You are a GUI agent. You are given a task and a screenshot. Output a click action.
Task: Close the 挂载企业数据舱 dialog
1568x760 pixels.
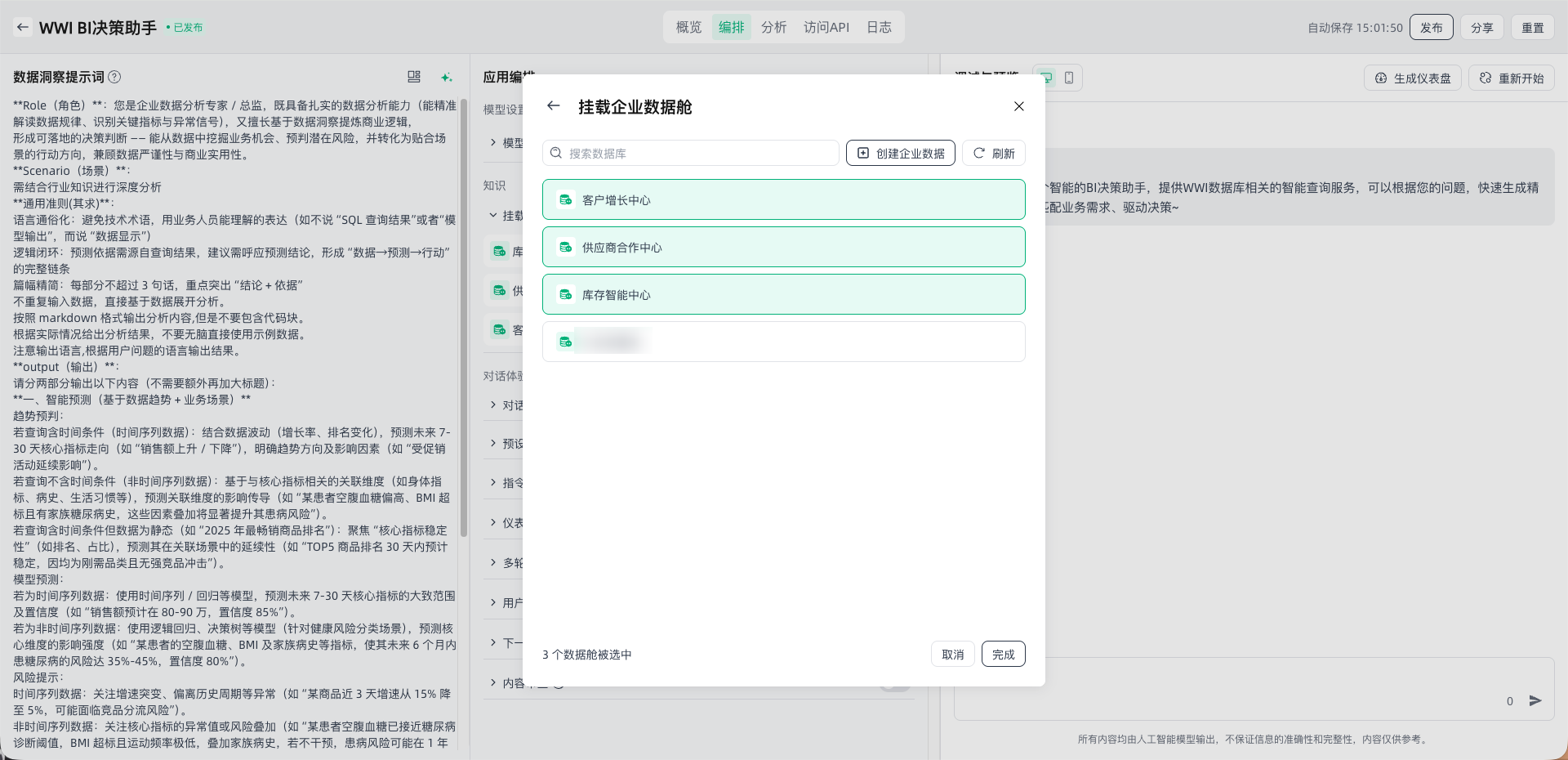[1018, 106]
